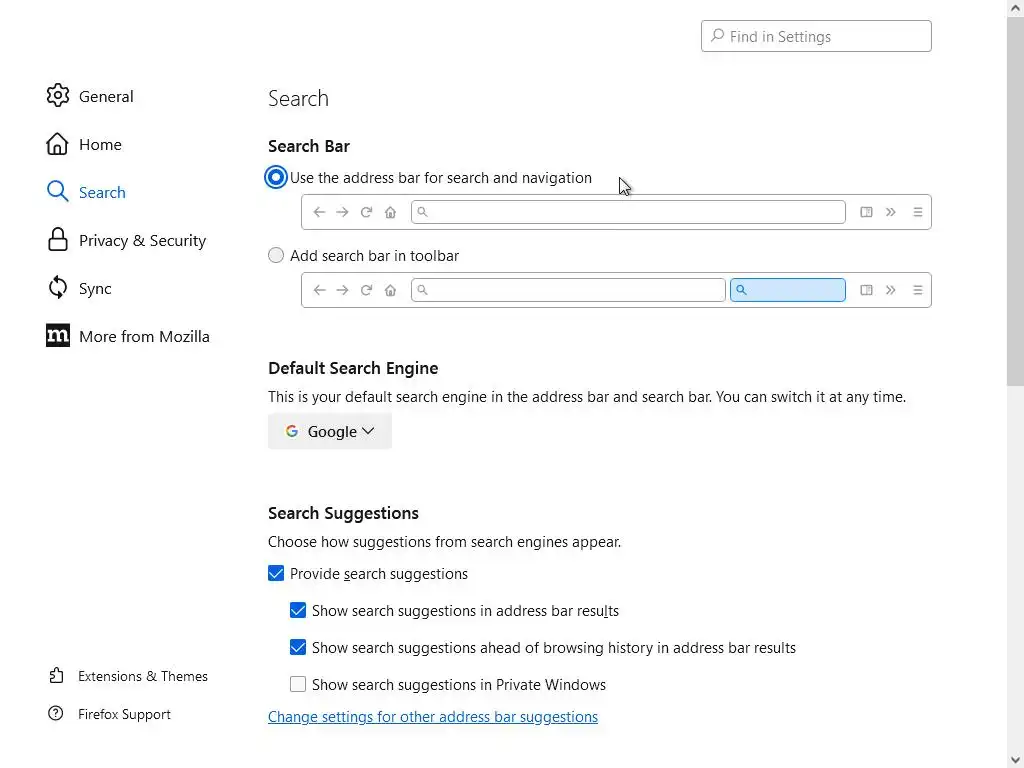Select 'Add search bar in toolbar' radio
1024x768 pixels.
point(276,255)
